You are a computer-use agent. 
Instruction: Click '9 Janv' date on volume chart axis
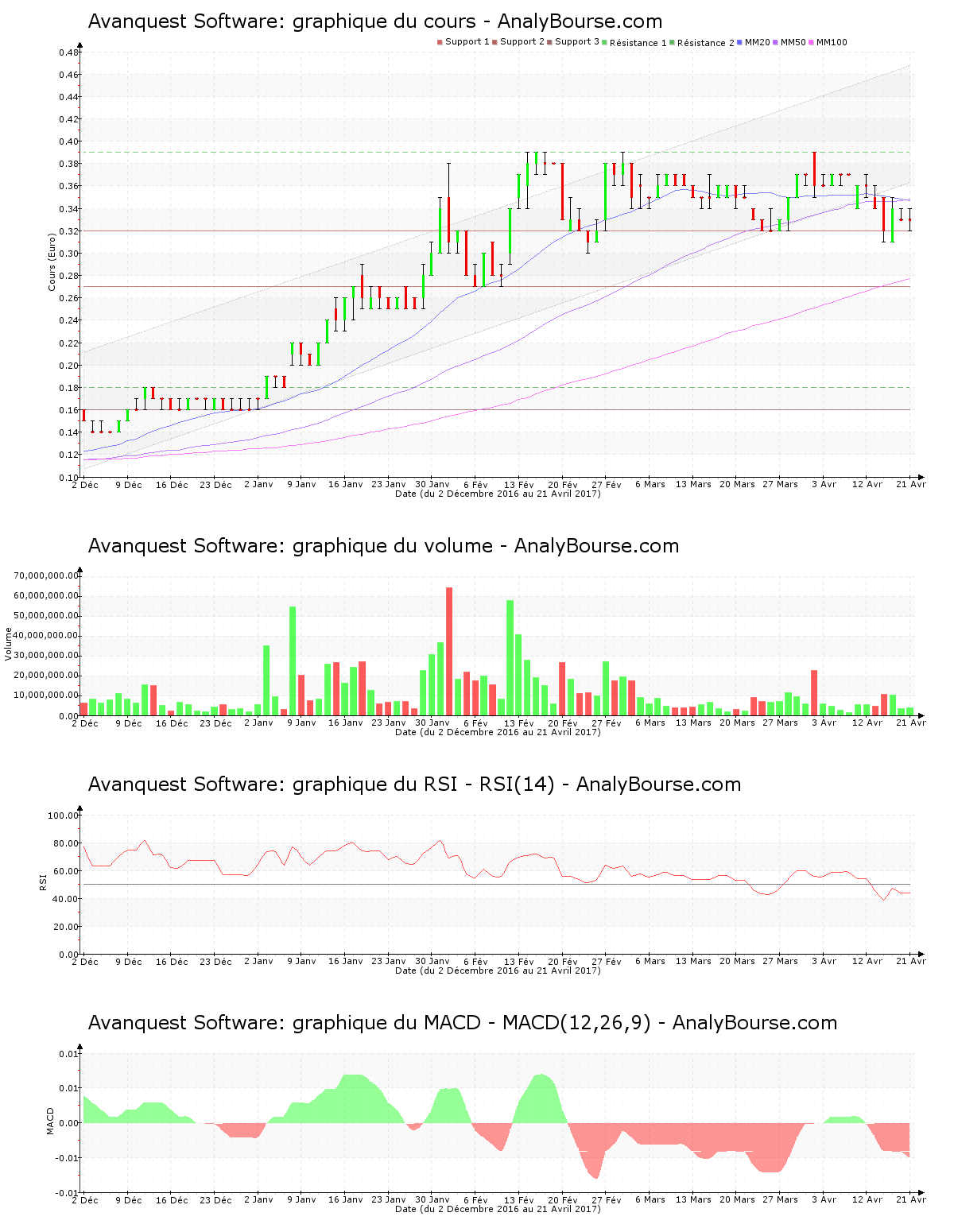[x=301, y=723]
